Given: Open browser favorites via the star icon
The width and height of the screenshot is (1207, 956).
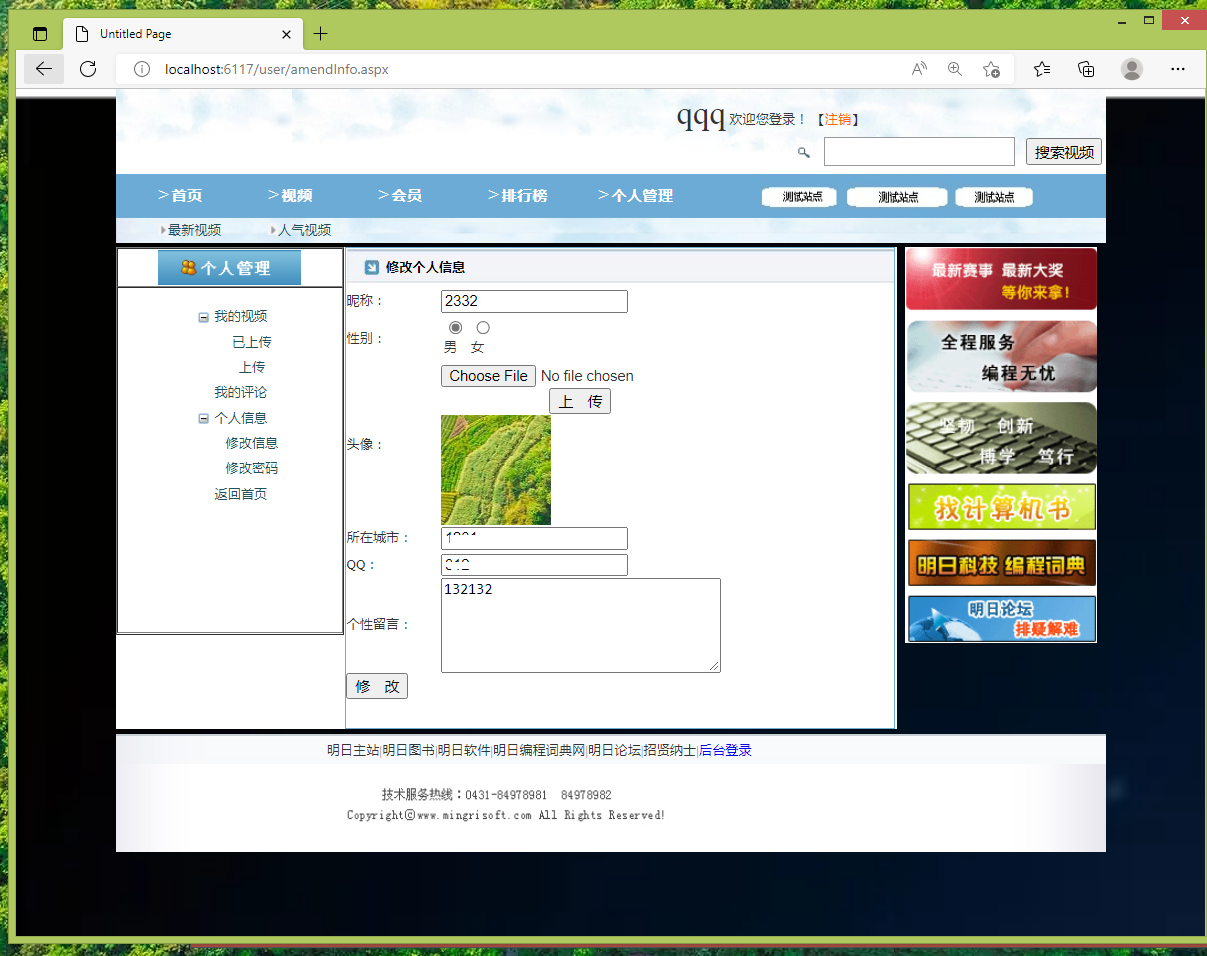Looking at the screenshot, I should (x=1041, y=69).
